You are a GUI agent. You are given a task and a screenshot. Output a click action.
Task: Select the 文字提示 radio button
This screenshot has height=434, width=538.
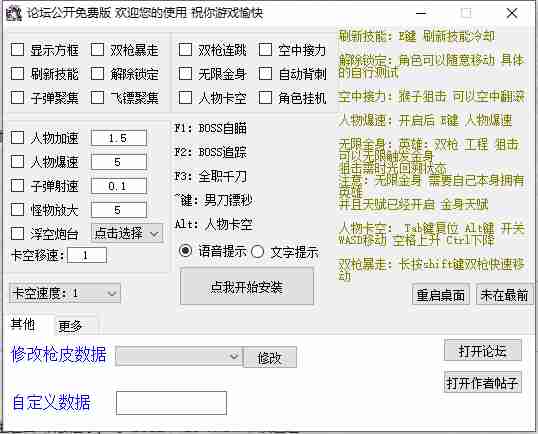(x=257, y=252)
